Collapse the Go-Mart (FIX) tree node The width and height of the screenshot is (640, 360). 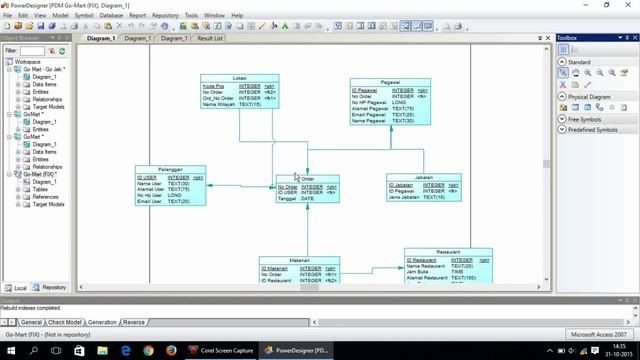click(9, 174)
